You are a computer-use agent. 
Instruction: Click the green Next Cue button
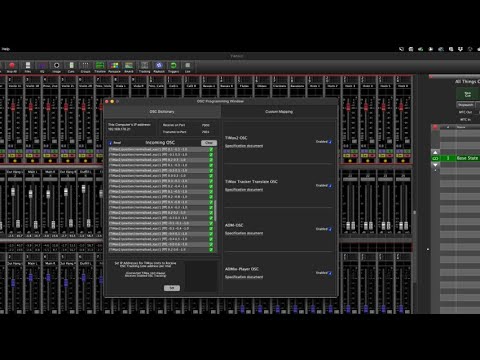468,94
